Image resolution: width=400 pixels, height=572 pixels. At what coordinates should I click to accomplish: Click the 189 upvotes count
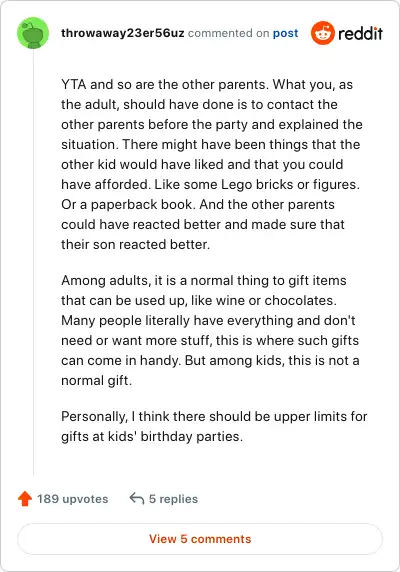73,499
